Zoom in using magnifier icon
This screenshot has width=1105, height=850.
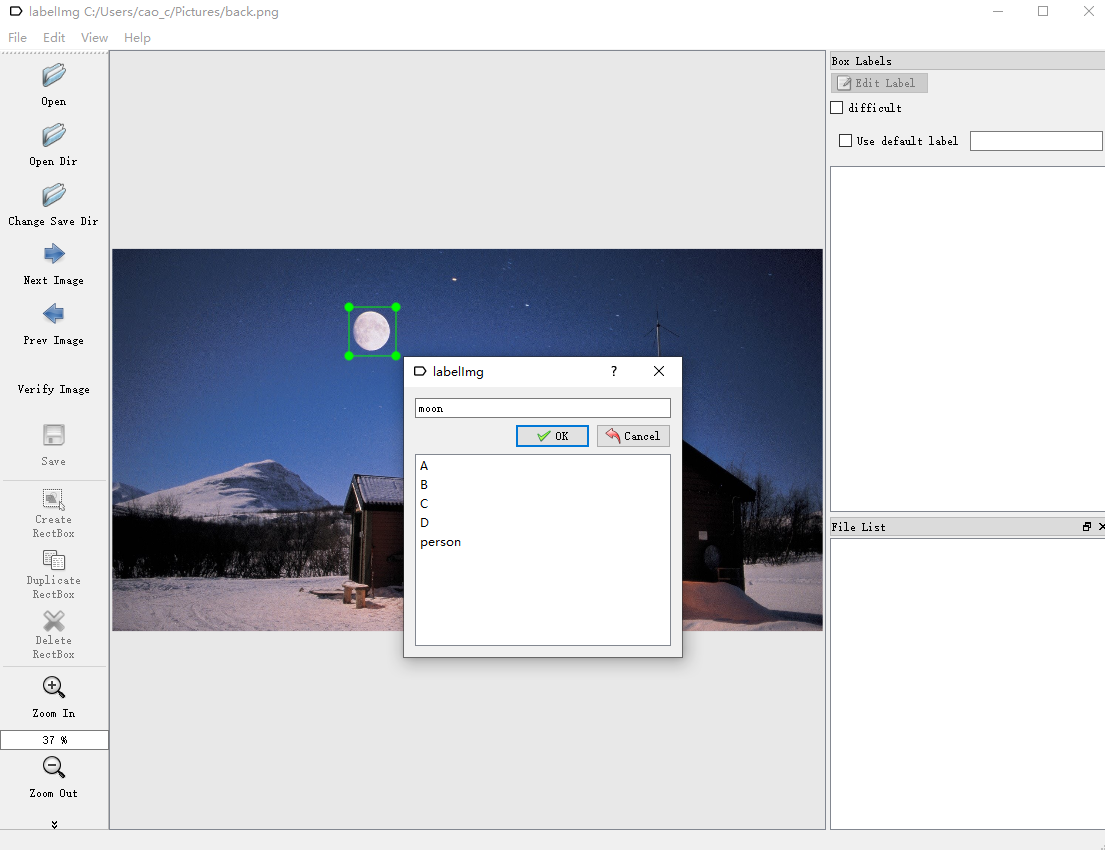54,688
